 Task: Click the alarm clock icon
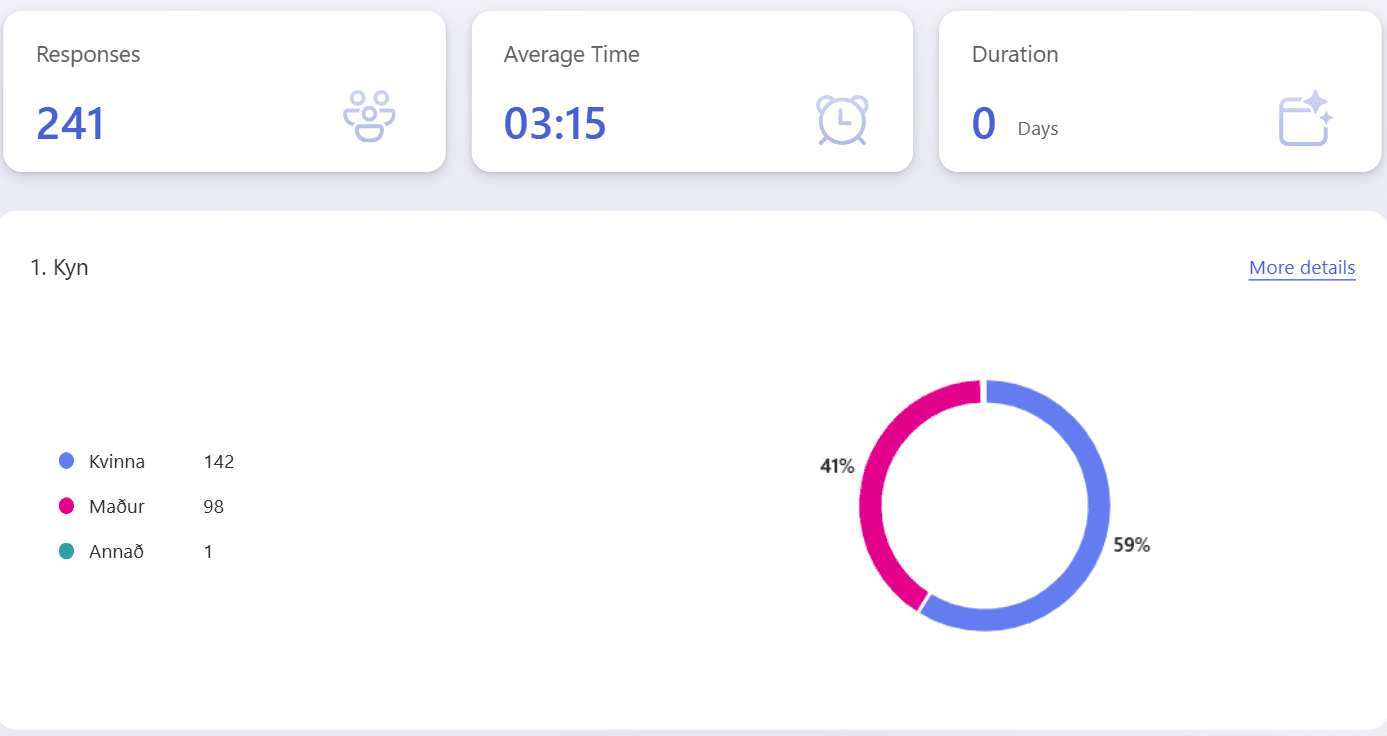[x=842, y=120]
